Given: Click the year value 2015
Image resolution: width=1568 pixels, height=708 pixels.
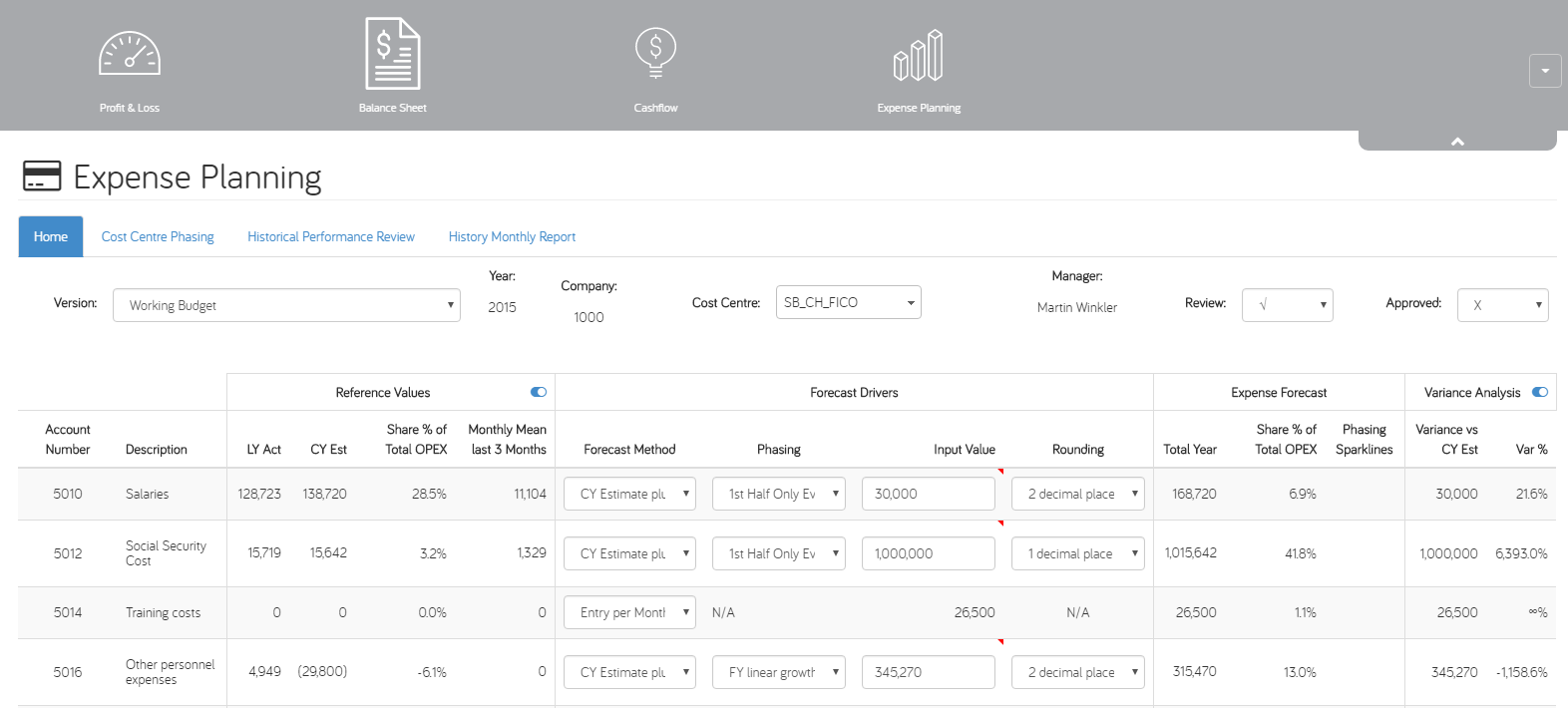Looking at the screenshot, I should (x=502, y=307).
